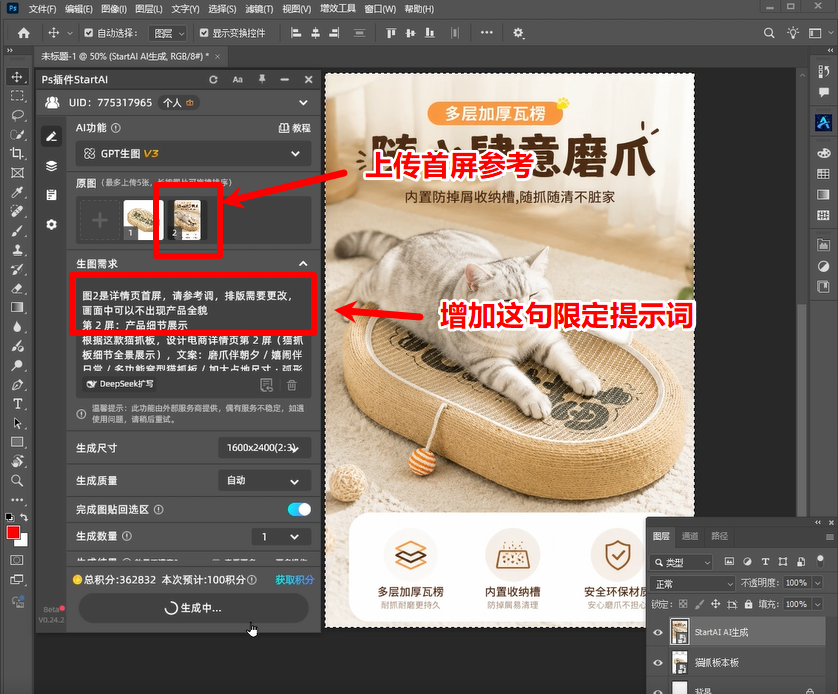Open the 填充 100% fill slider arrow
The image size is (838, 694).
tap(818, 604)
